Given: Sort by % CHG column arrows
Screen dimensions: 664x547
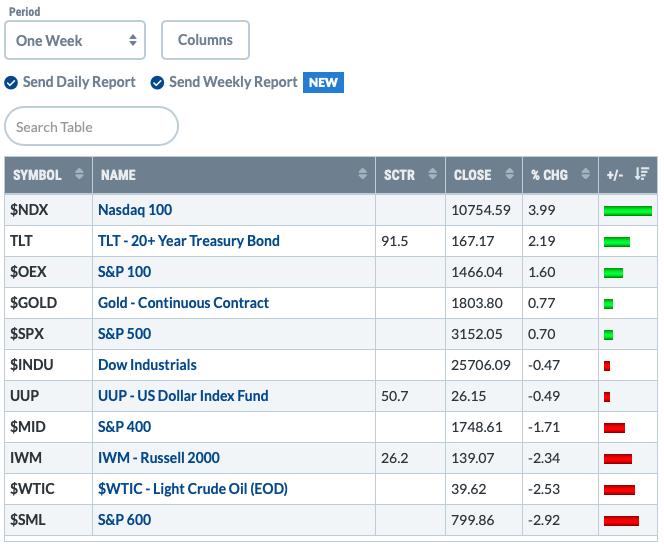Looking at the screenshot, I should (x=585, y=174).
